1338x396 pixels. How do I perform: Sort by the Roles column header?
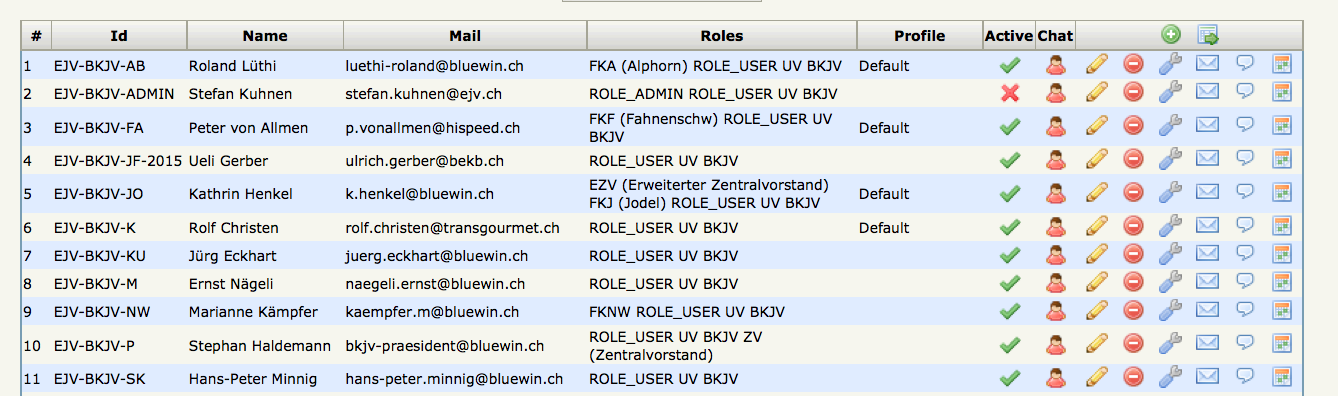(722, 36)
